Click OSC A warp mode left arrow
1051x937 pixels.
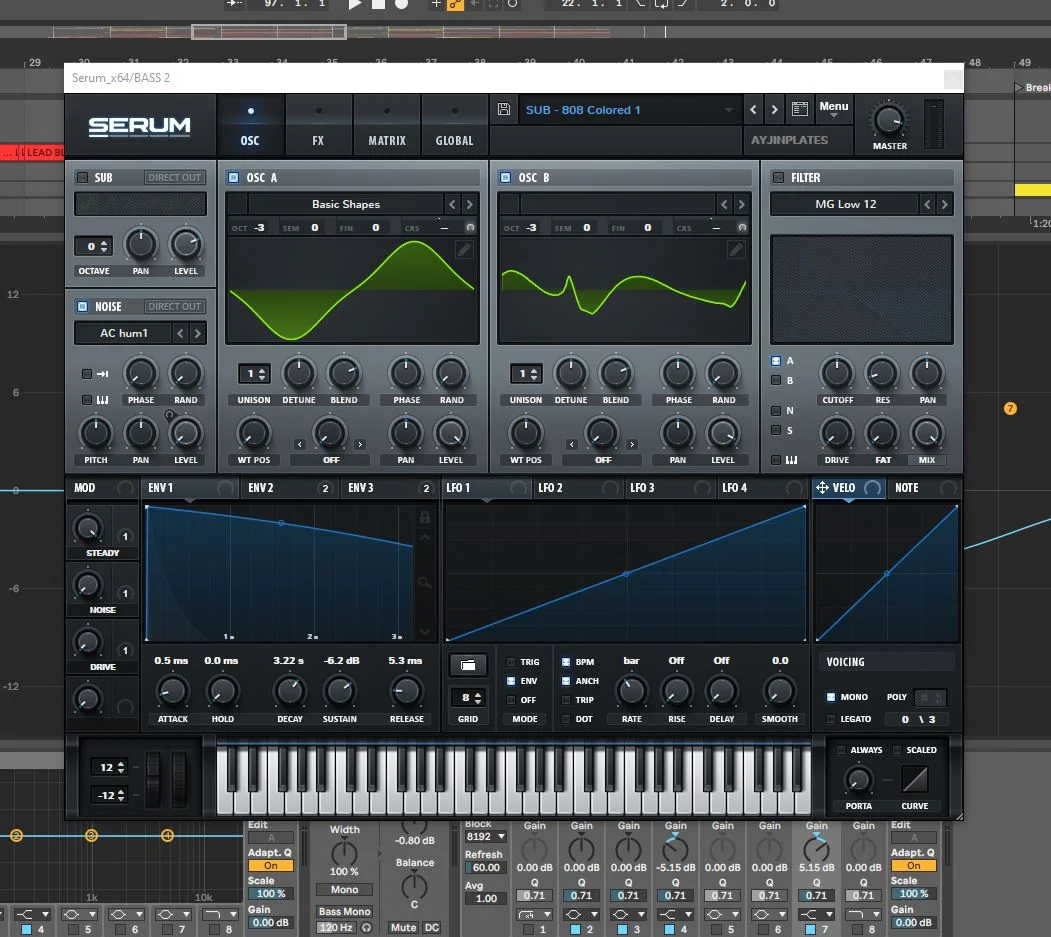[x=300, y=444]
